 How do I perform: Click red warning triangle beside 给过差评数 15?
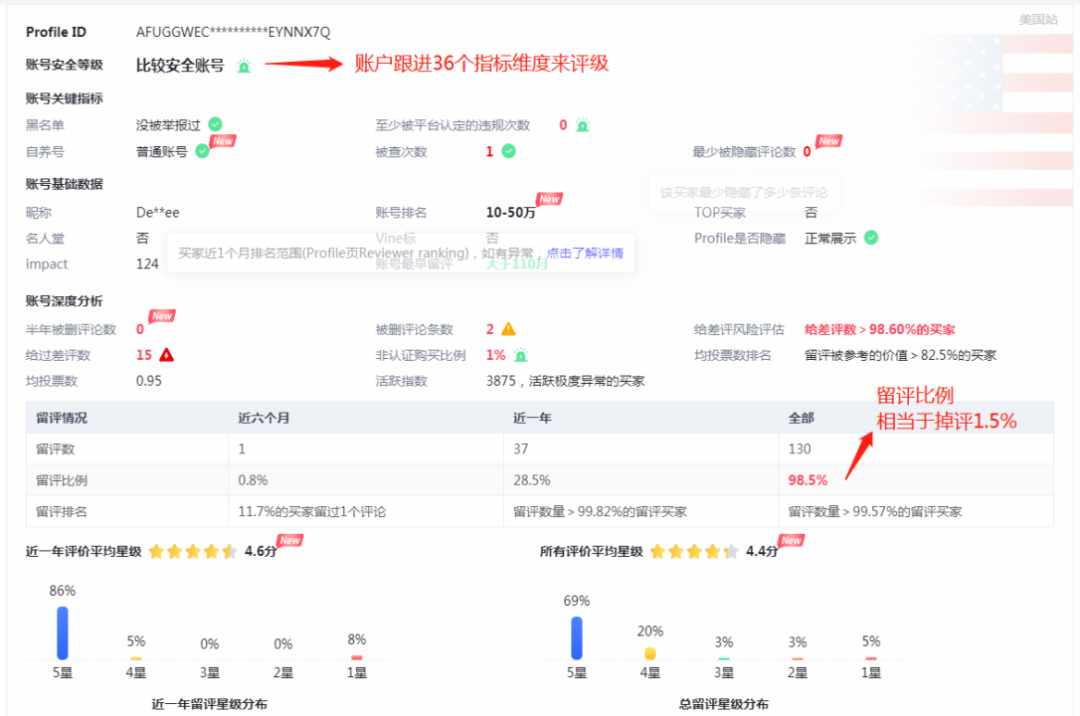(167, 355)
